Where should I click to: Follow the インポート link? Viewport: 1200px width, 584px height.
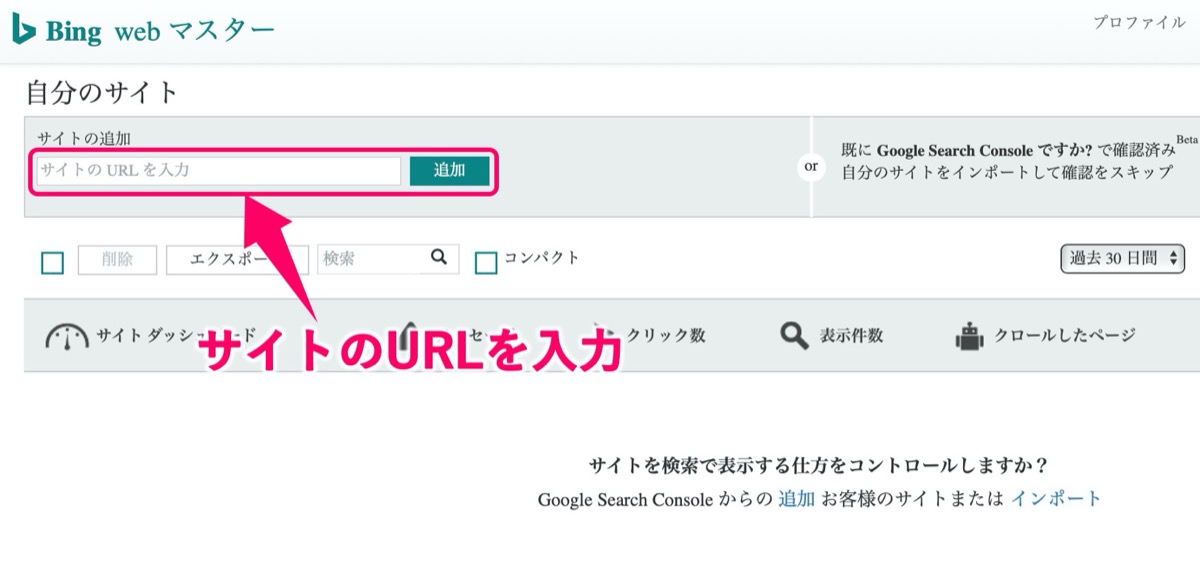pyautogui.click(x=1056, y=499)
